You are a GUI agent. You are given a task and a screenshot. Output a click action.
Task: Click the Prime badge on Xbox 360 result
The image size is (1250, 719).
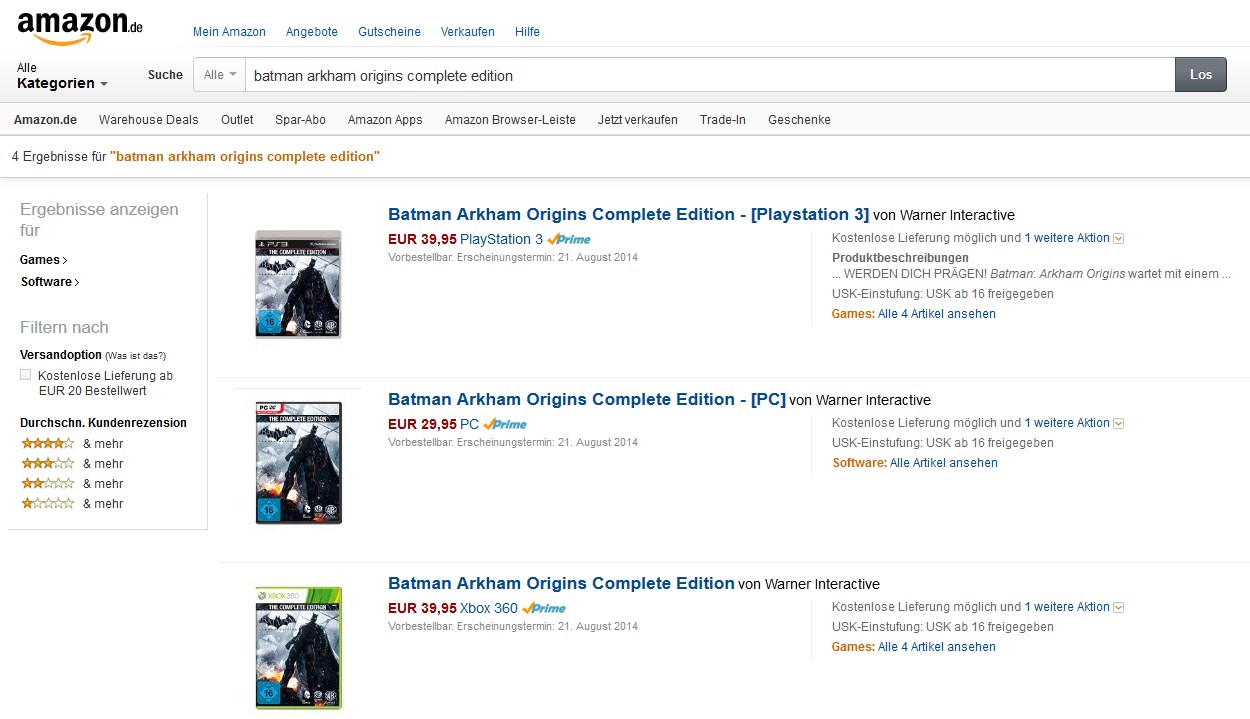tap(544, 608)
